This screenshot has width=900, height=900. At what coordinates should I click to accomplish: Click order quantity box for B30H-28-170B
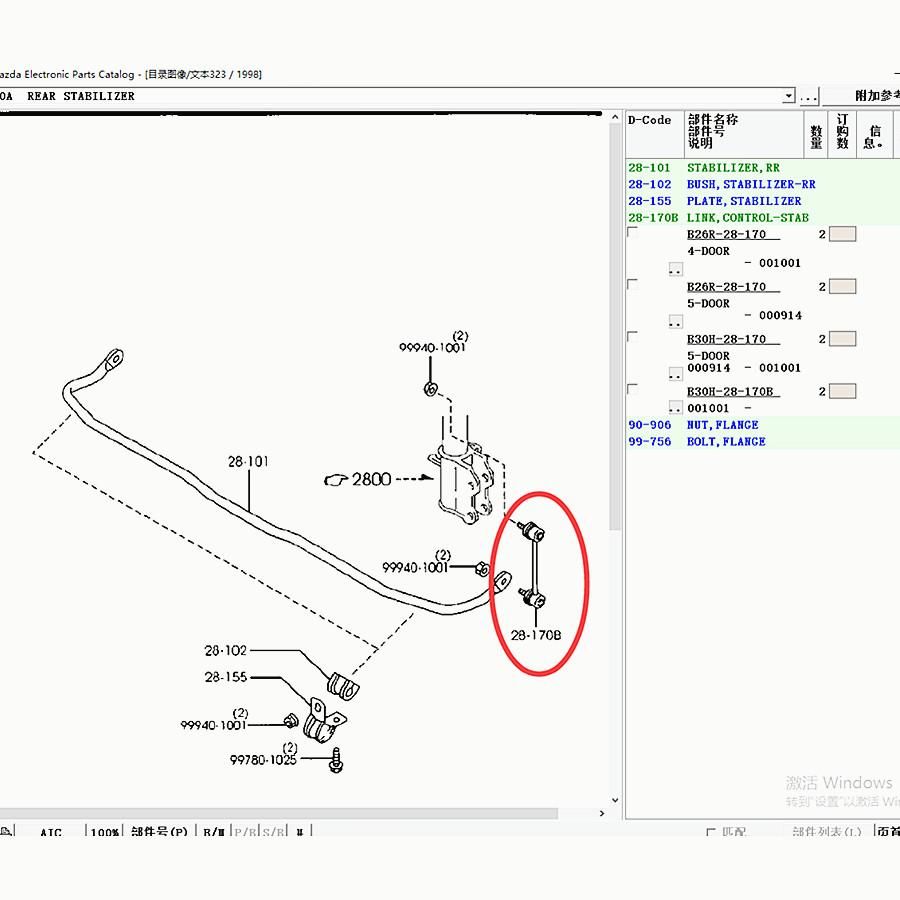tap(843, 391)
